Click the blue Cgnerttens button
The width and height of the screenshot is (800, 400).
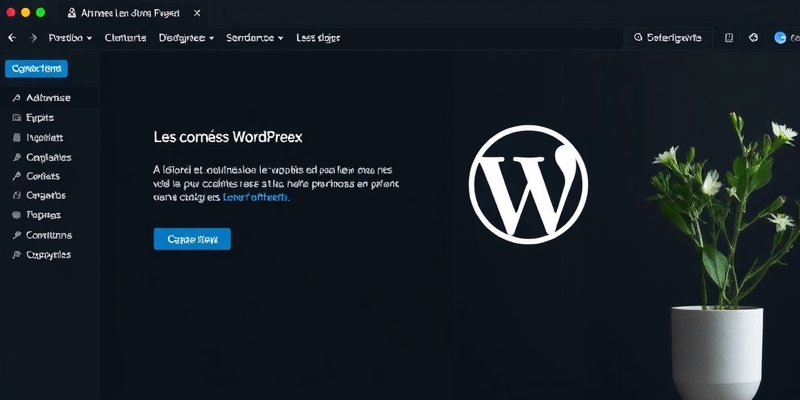(36, 68)
